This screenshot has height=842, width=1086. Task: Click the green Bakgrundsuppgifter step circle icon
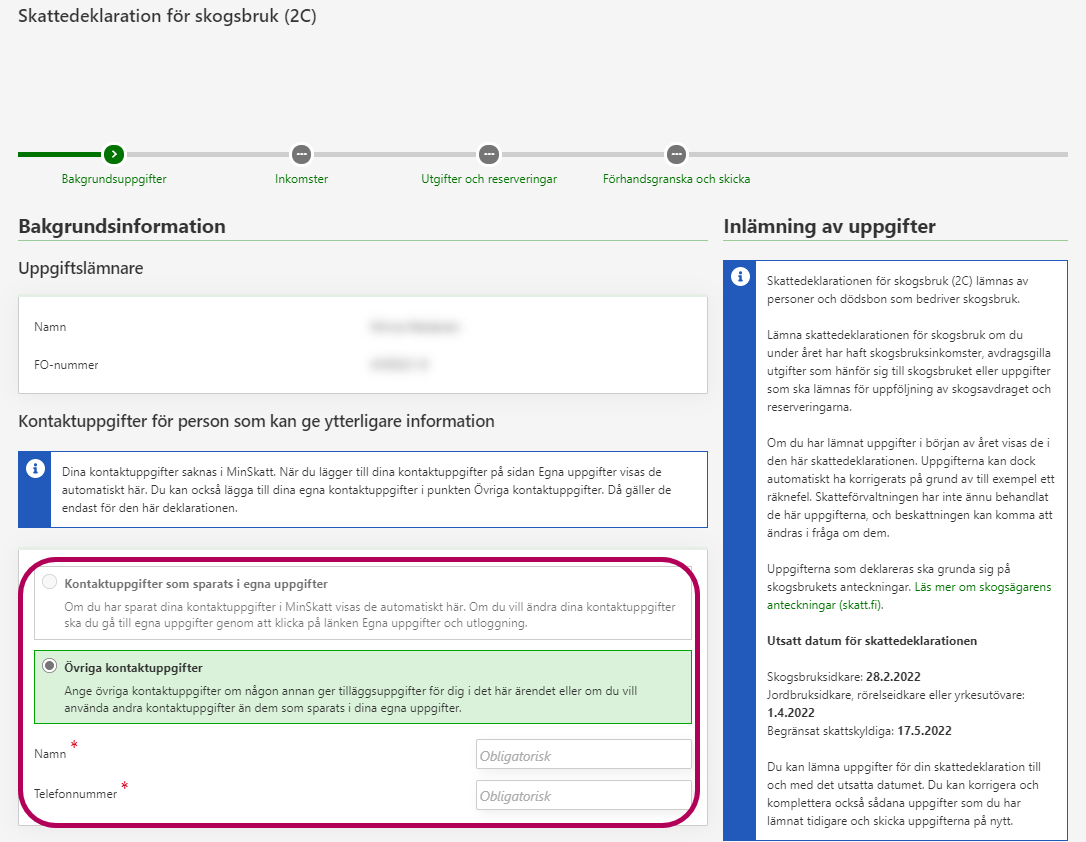pyautogui.click(x=114, y=154)
